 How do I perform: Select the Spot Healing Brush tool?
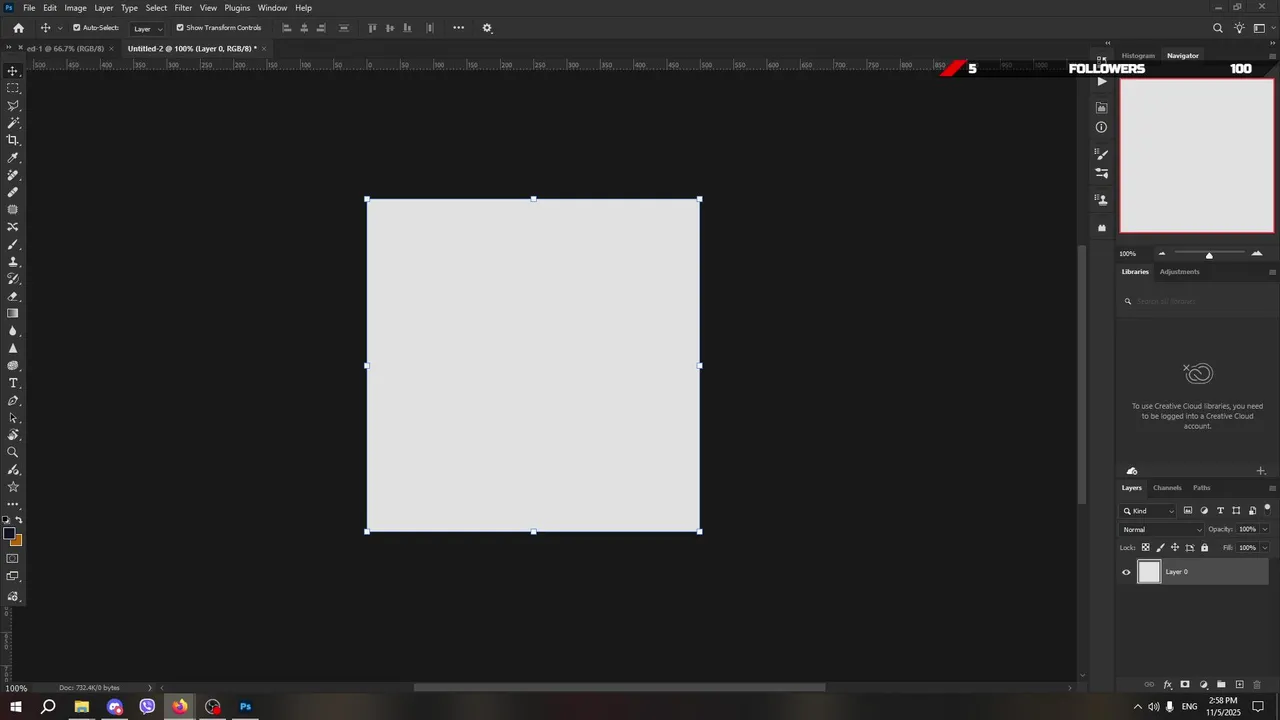pyautogui.click(x=13, y=175)
